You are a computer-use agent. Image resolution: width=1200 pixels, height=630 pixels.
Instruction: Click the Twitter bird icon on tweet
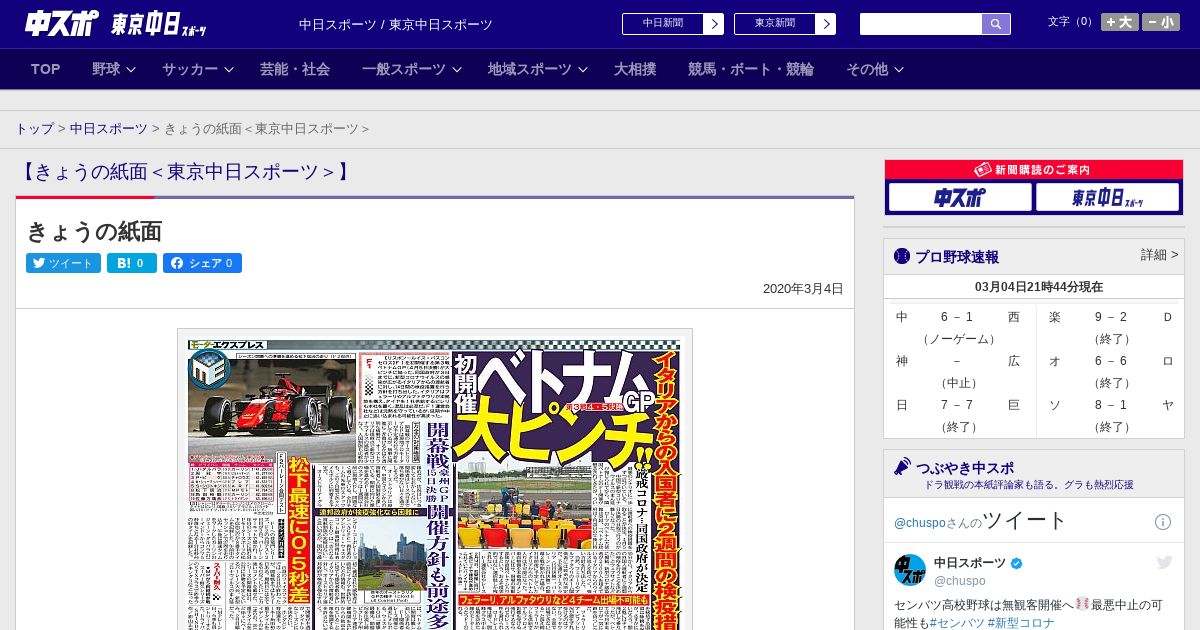[x=1164, y=563]
